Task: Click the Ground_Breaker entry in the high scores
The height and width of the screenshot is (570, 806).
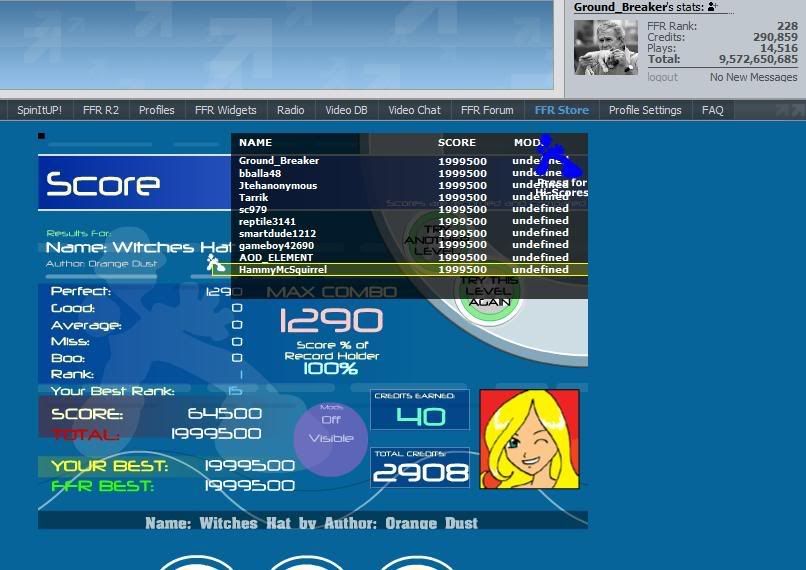Action: pyautogui.click(x=279, y=161)
